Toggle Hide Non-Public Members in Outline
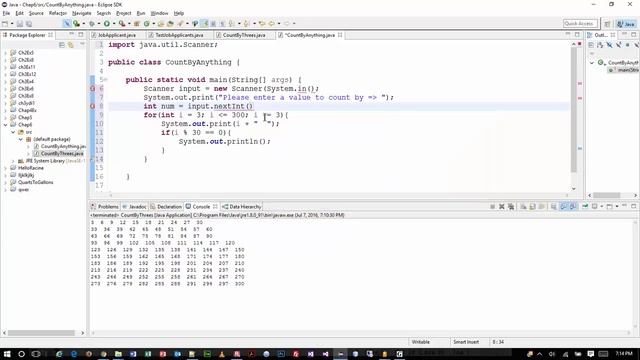This screenshot has width=640, height=360. coord(628,45)
